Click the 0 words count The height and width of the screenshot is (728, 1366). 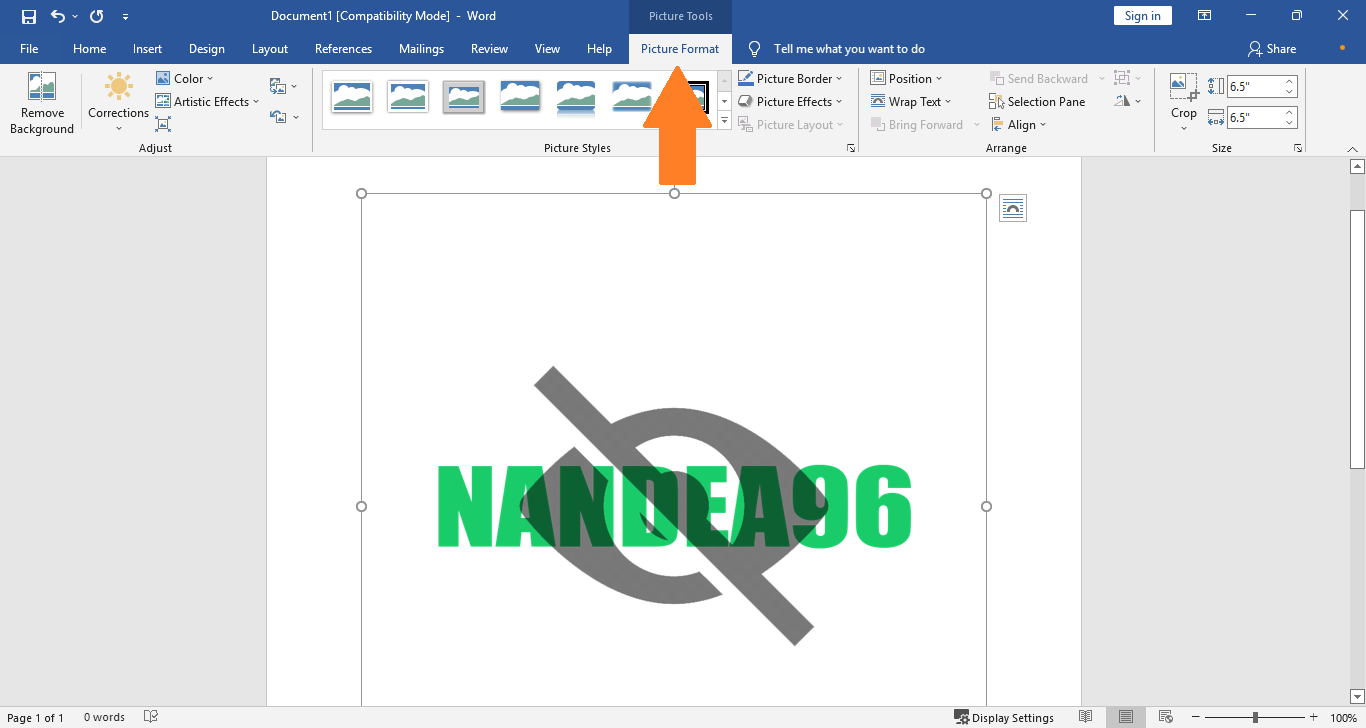click(x=104, y=717)
